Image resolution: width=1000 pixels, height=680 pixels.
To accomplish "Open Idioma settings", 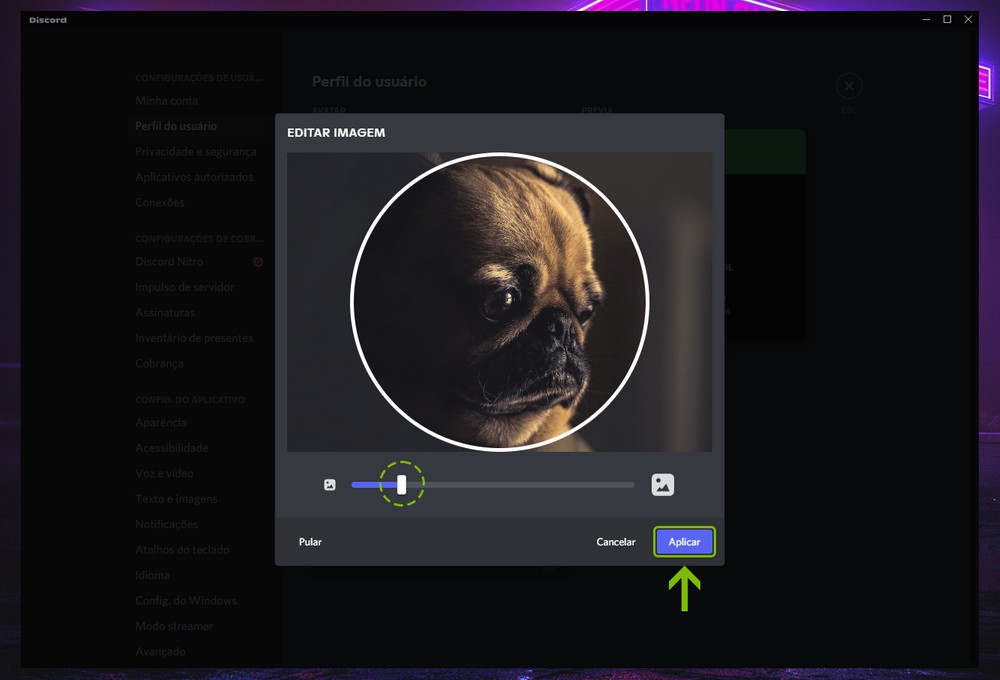I will click(x=152, y=575).
